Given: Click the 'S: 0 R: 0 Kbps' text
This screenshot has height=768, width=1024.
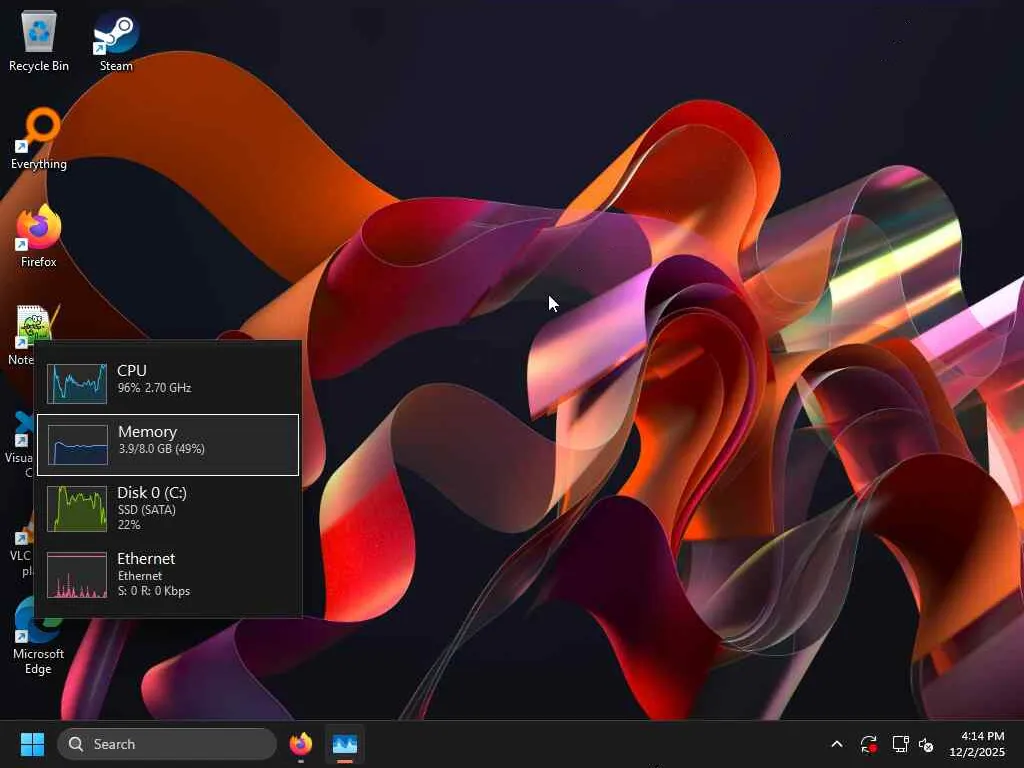Looking at the screenshot, I should [x=153, y=591].
